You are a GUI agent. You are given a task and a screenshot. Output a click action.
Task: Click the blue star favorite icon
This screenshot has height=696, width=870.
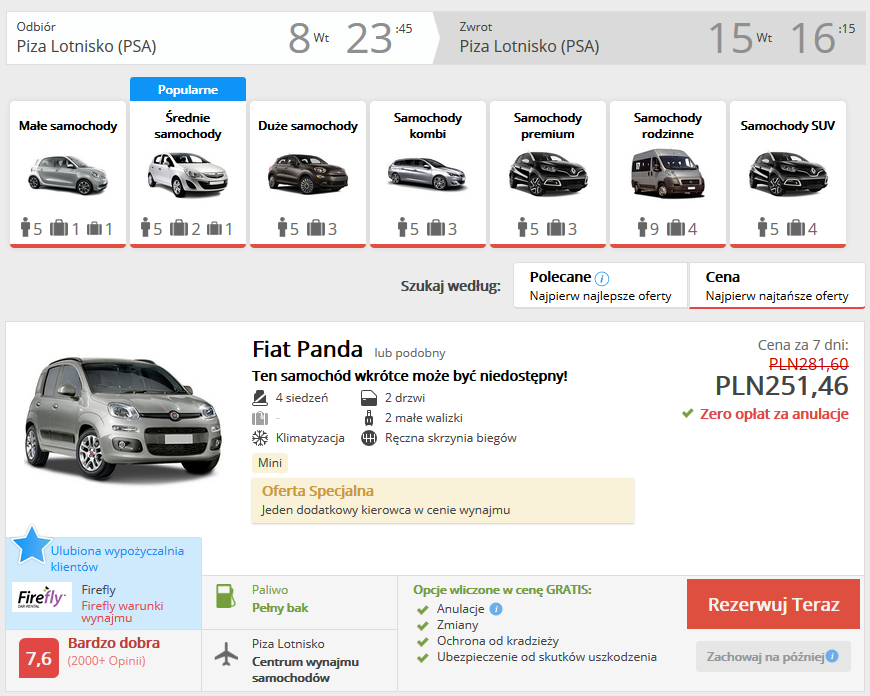click(31, 545)
